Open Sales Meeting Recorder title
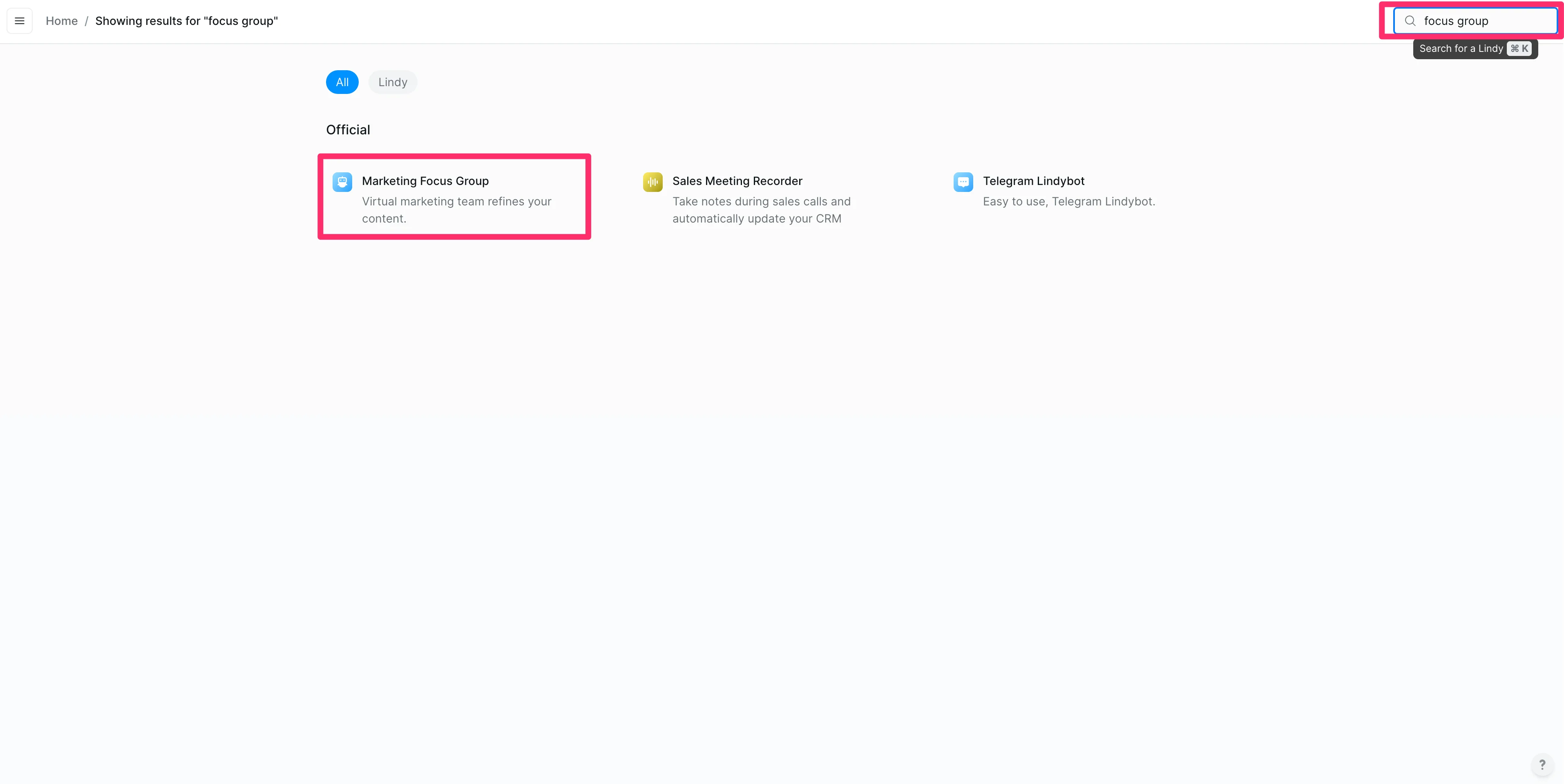This screenshot has height=784, width=1564. [x=737, y=181]
